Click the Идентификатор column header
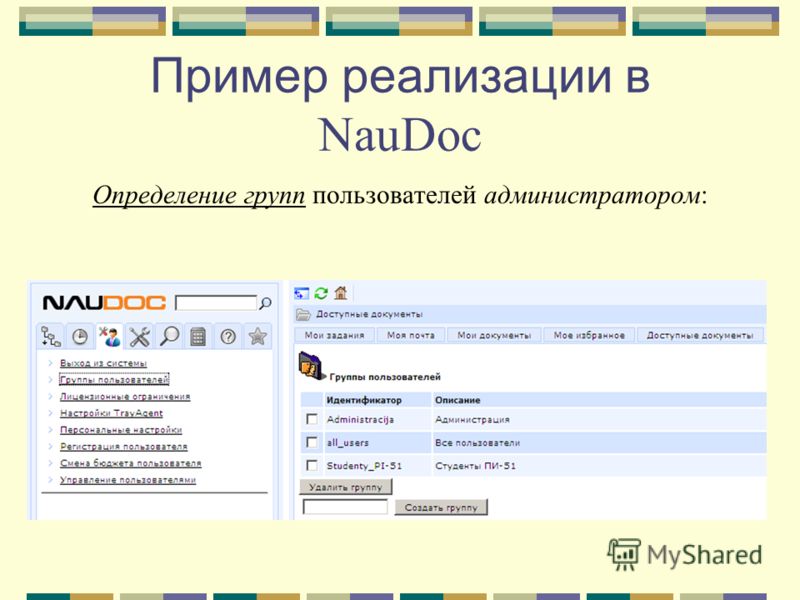Screen dimensions: 800x600 [364, 400]
